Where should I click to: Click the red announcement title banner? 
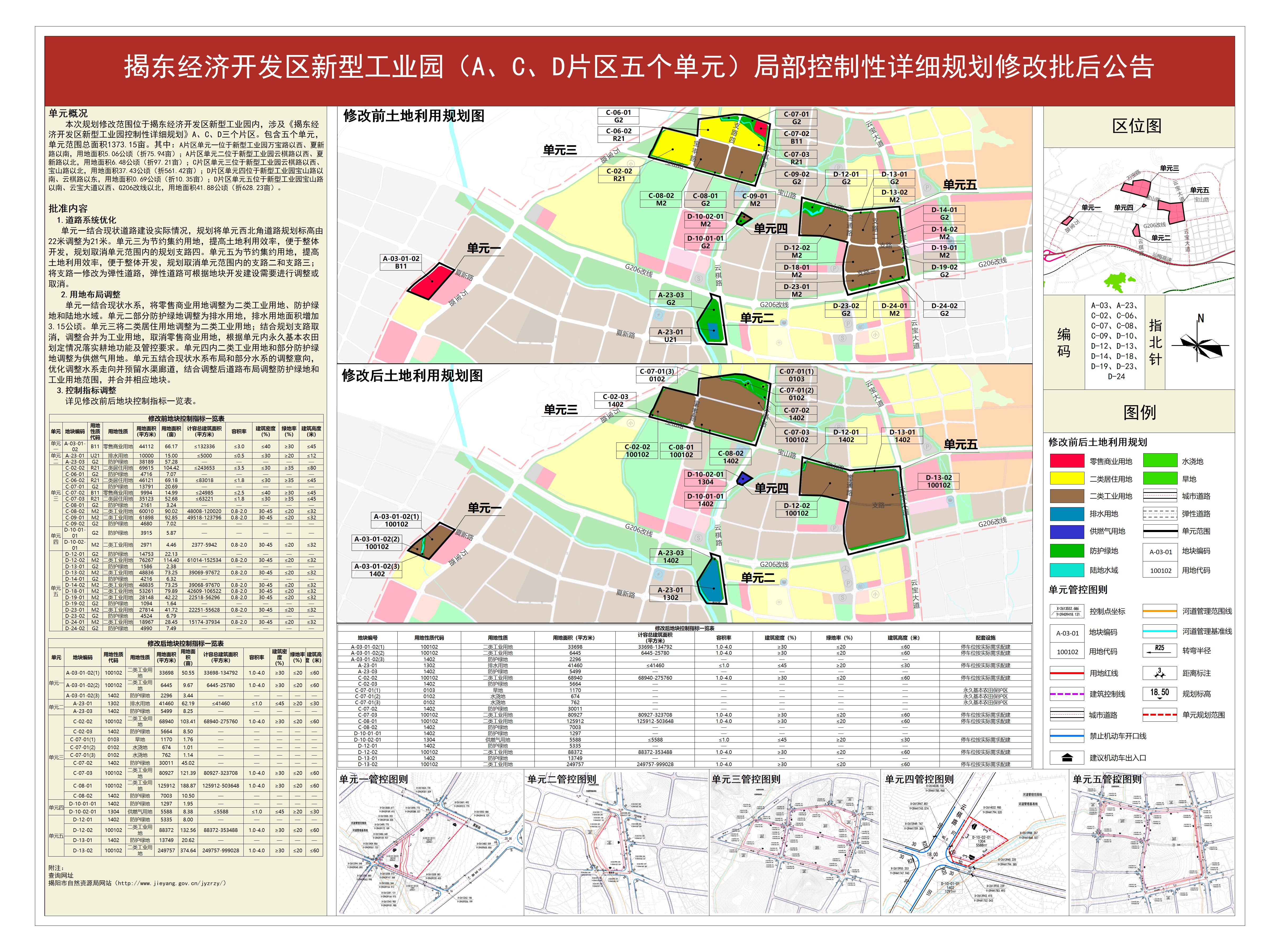pos(639,71)
